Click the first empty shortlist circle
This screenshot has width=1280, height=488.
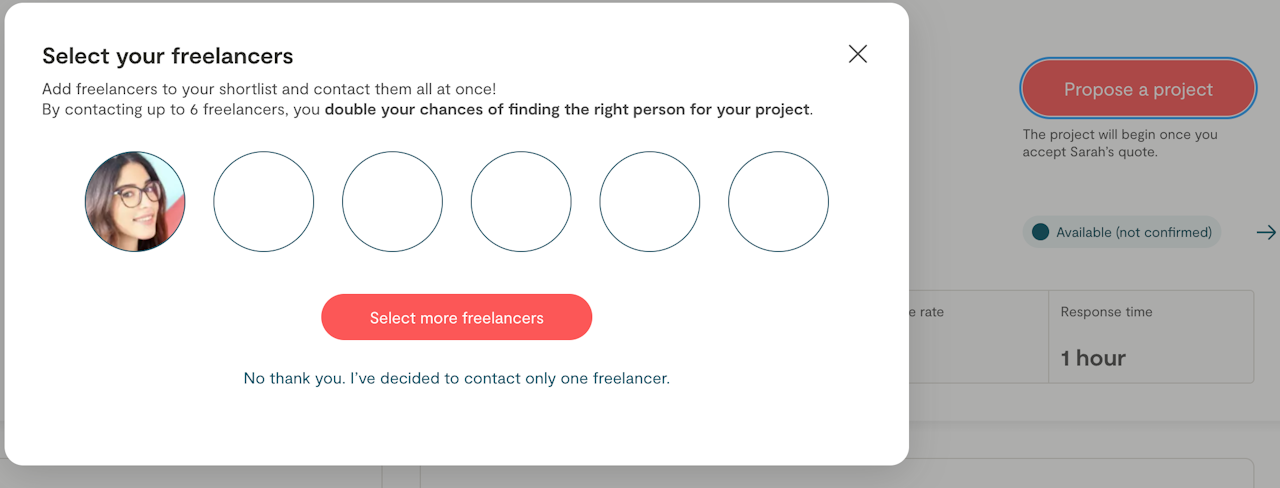(x=264, y=201)
